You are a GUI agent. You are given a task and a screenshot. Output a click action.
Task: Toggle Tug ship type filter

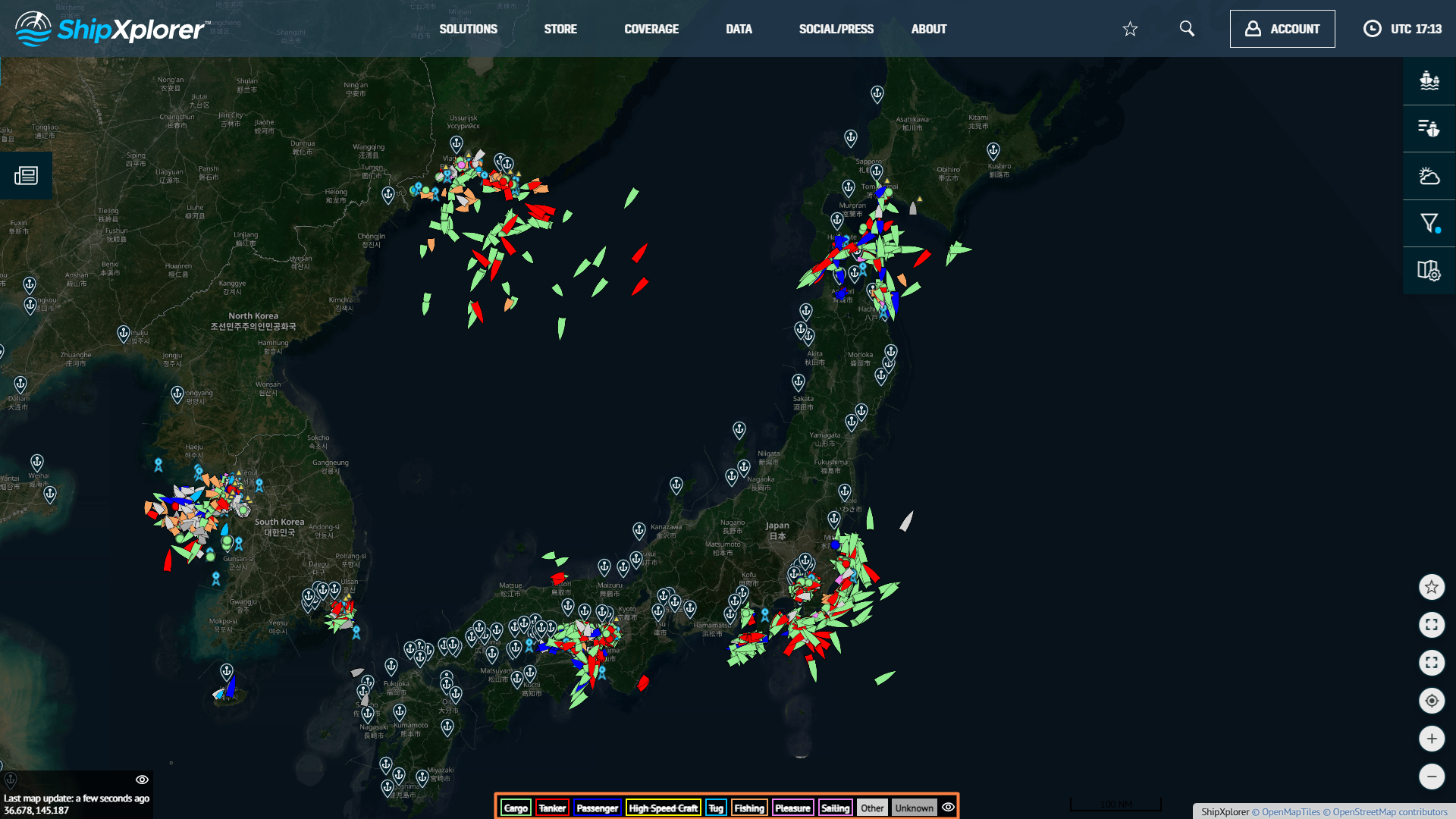point(716,808)
